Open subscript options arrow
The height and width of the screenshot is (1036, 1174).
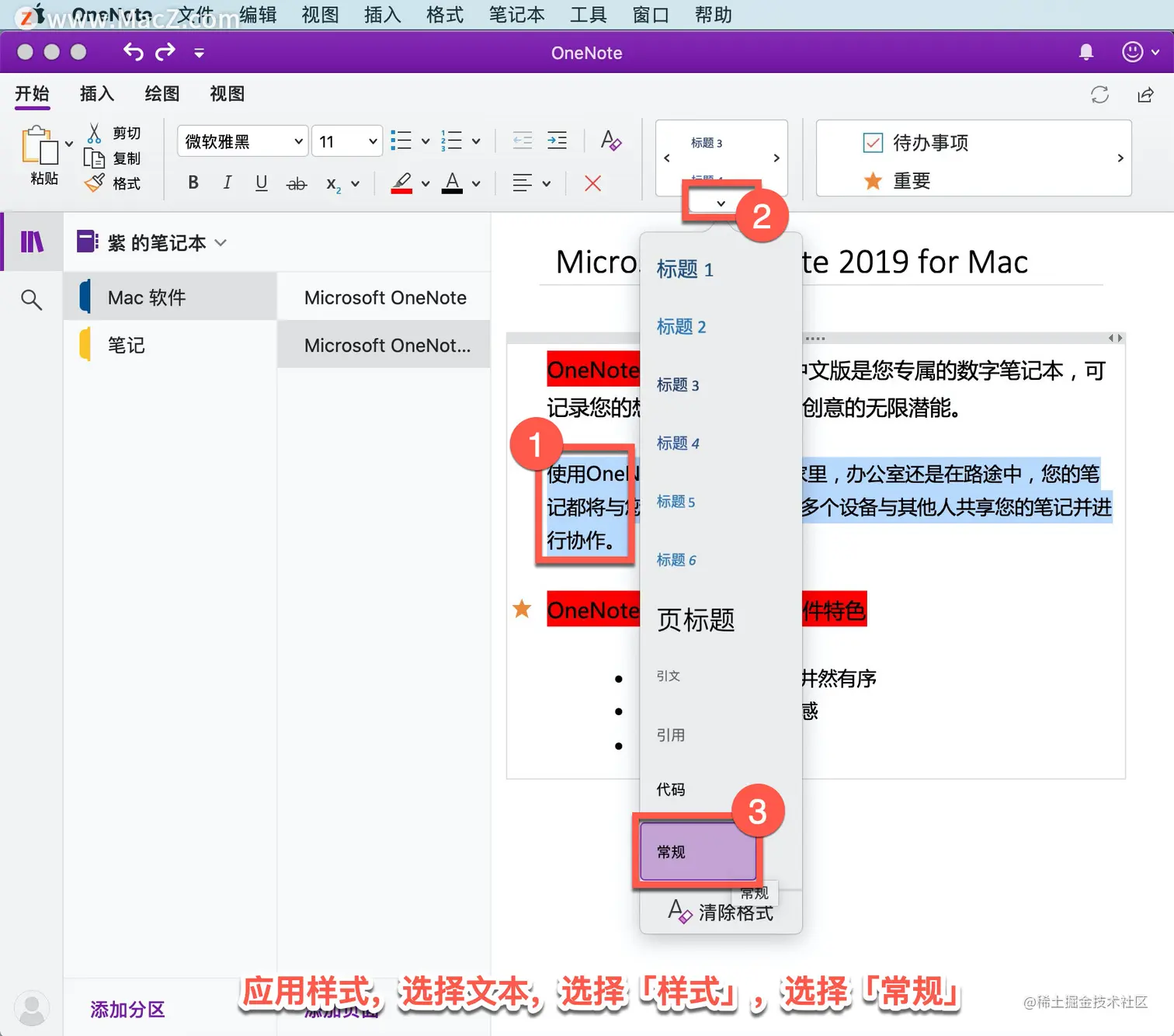tap(356, 184)
